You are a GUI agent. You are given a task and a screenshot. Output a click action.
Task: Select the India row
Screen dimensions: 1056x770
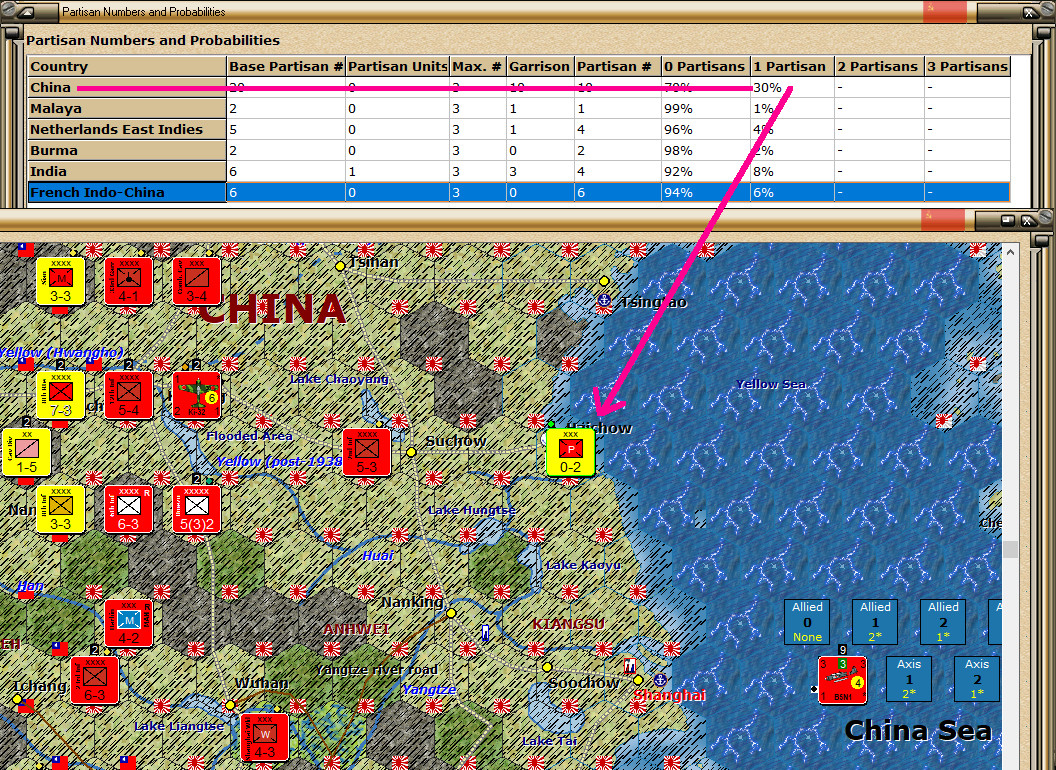519,171
